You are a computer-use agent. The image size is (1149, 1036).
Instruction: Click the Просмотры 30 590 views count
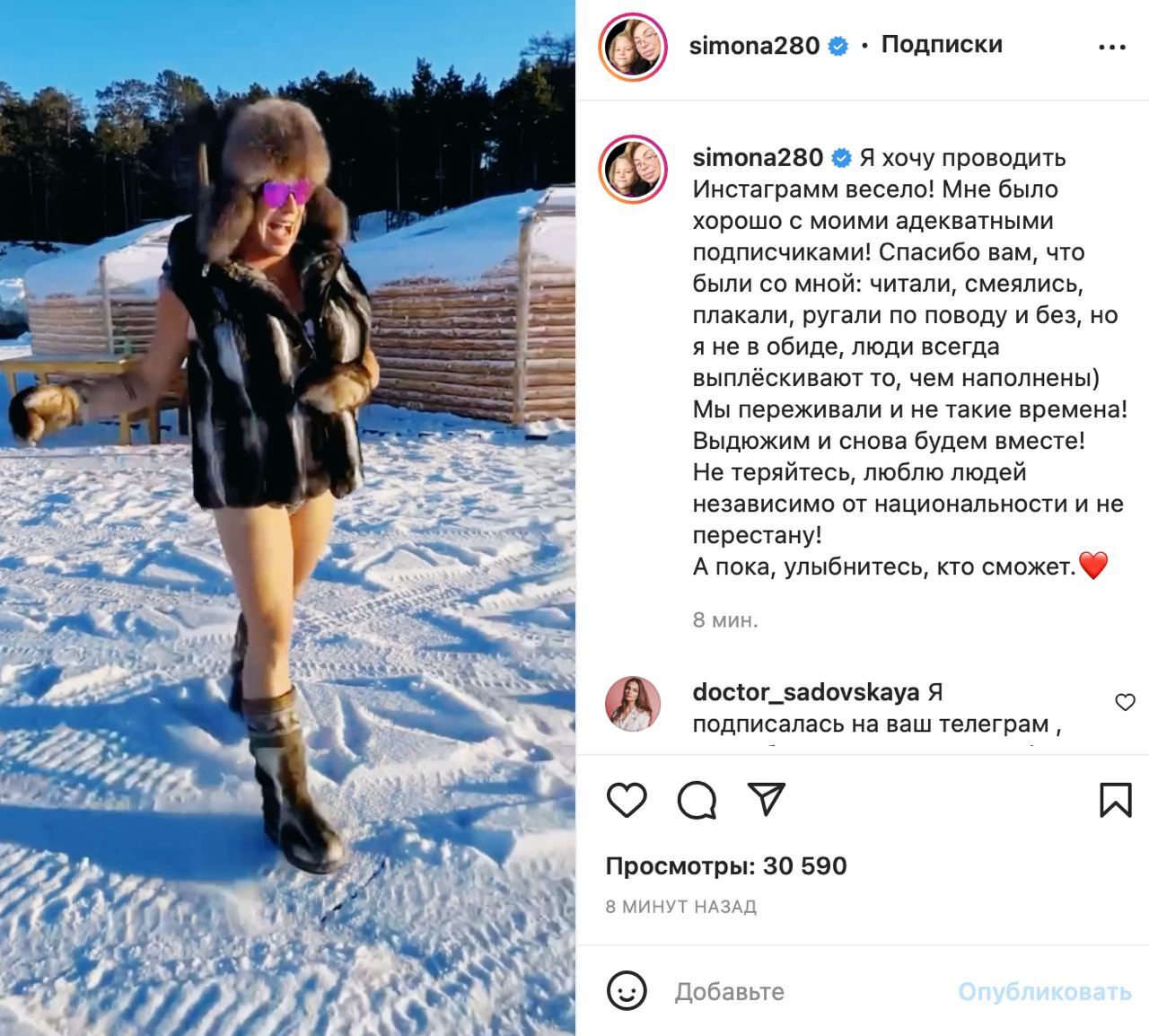click(726, 866)
